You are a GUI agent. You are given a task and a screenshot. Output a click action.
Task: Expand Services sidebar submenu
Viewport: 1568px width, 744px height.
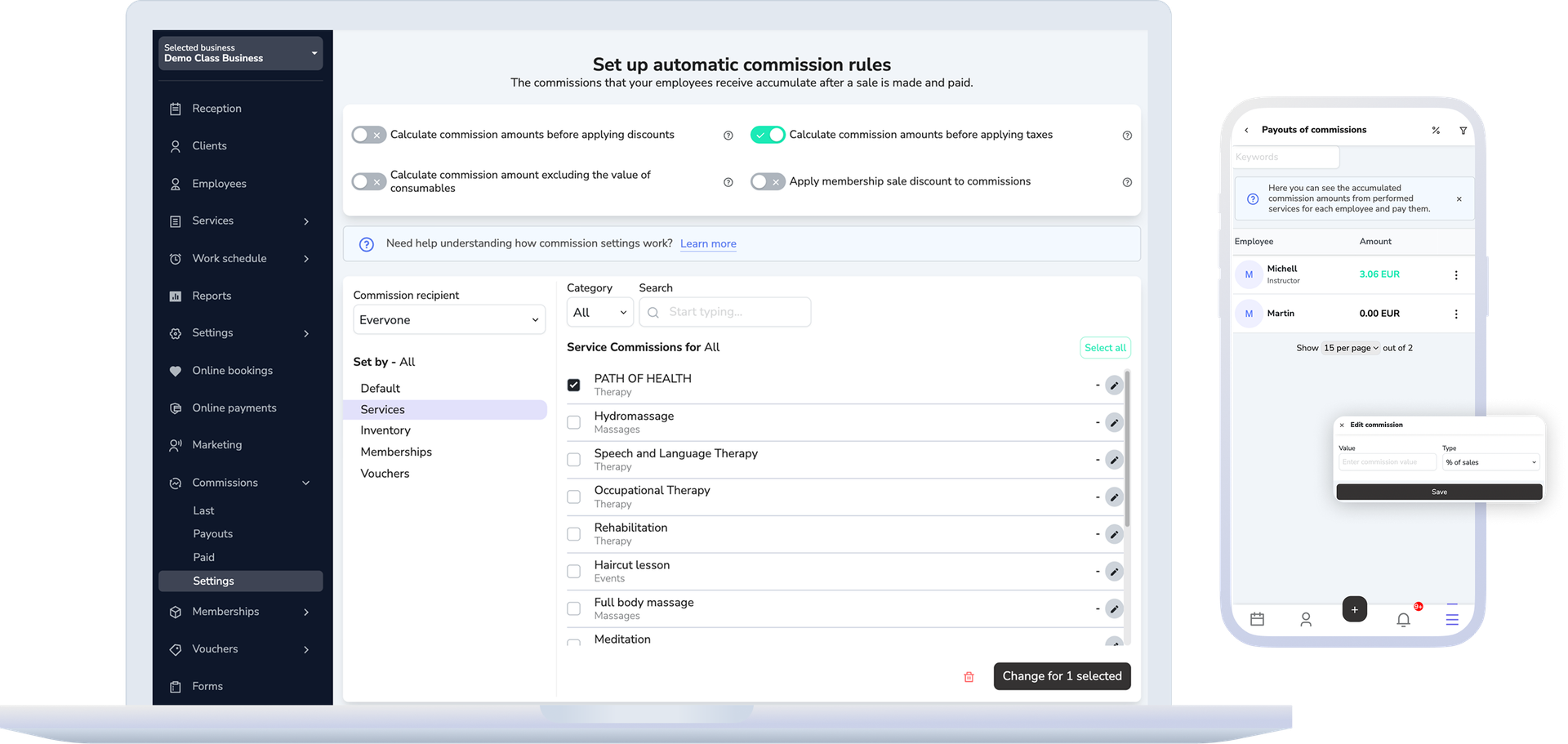coord(306,221)
